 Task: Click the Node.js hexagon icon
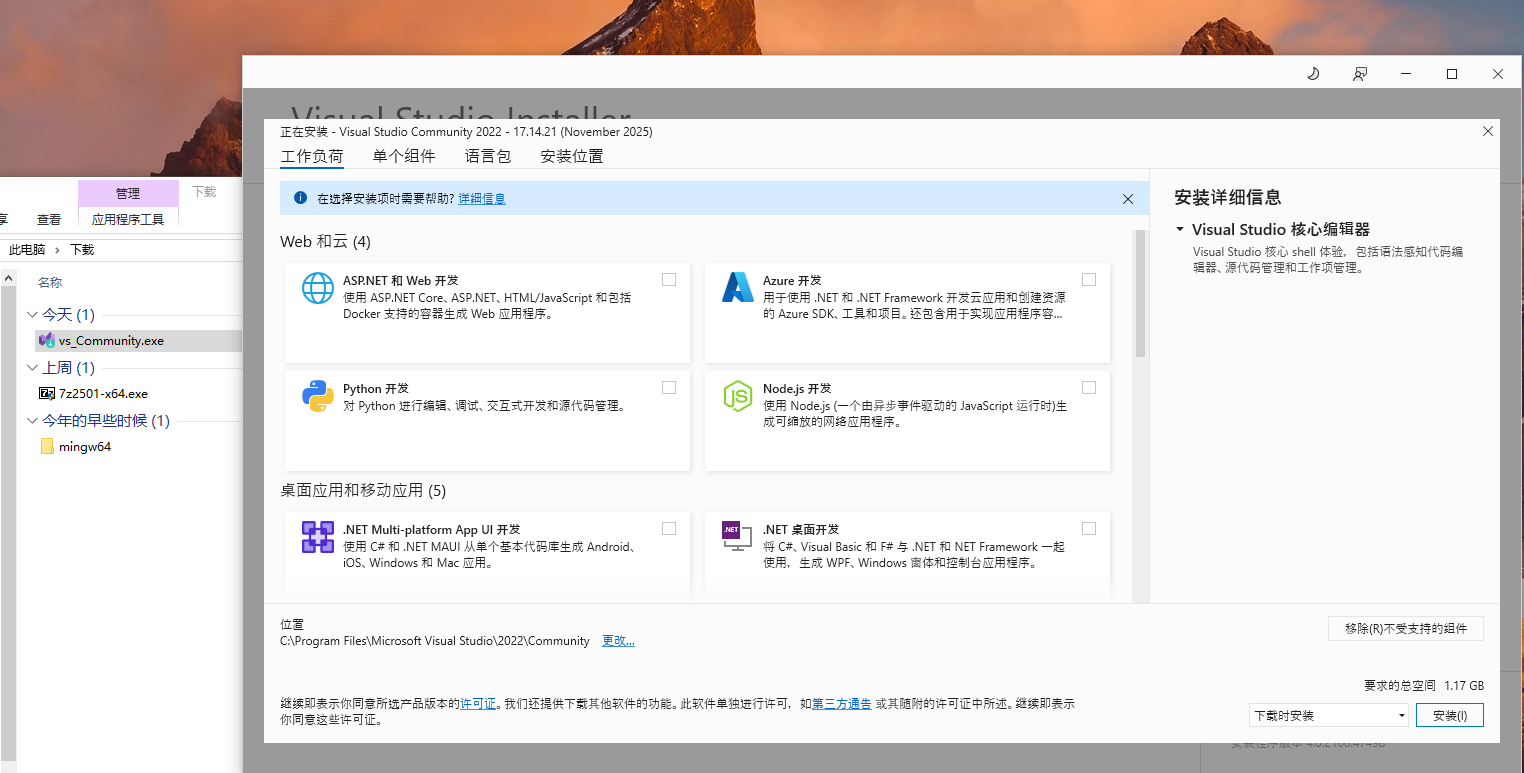(738, 396)
